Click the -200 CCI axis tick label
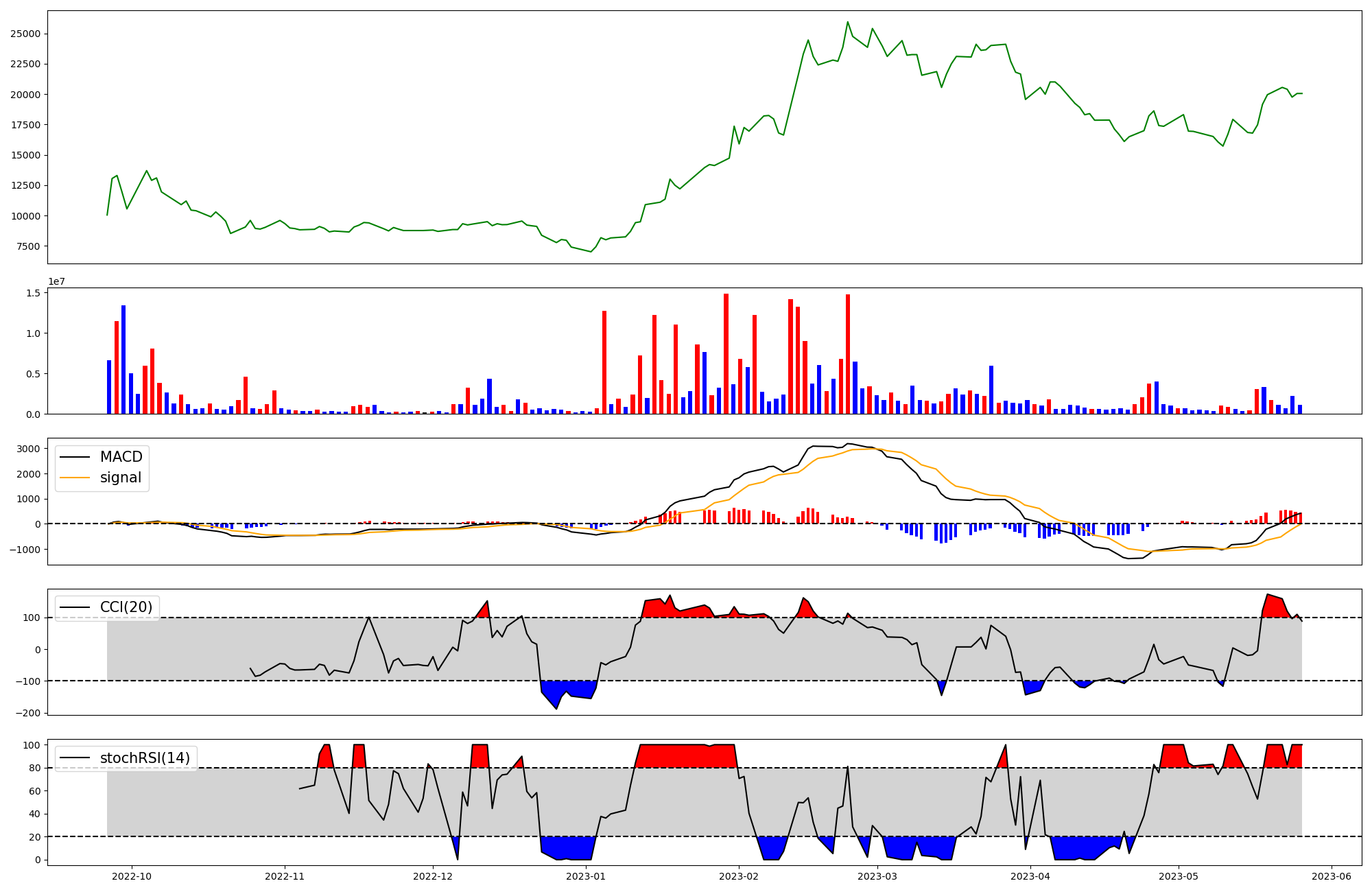Image resolution: width=1372 pixels, height=892 pixels. point(27,713)
